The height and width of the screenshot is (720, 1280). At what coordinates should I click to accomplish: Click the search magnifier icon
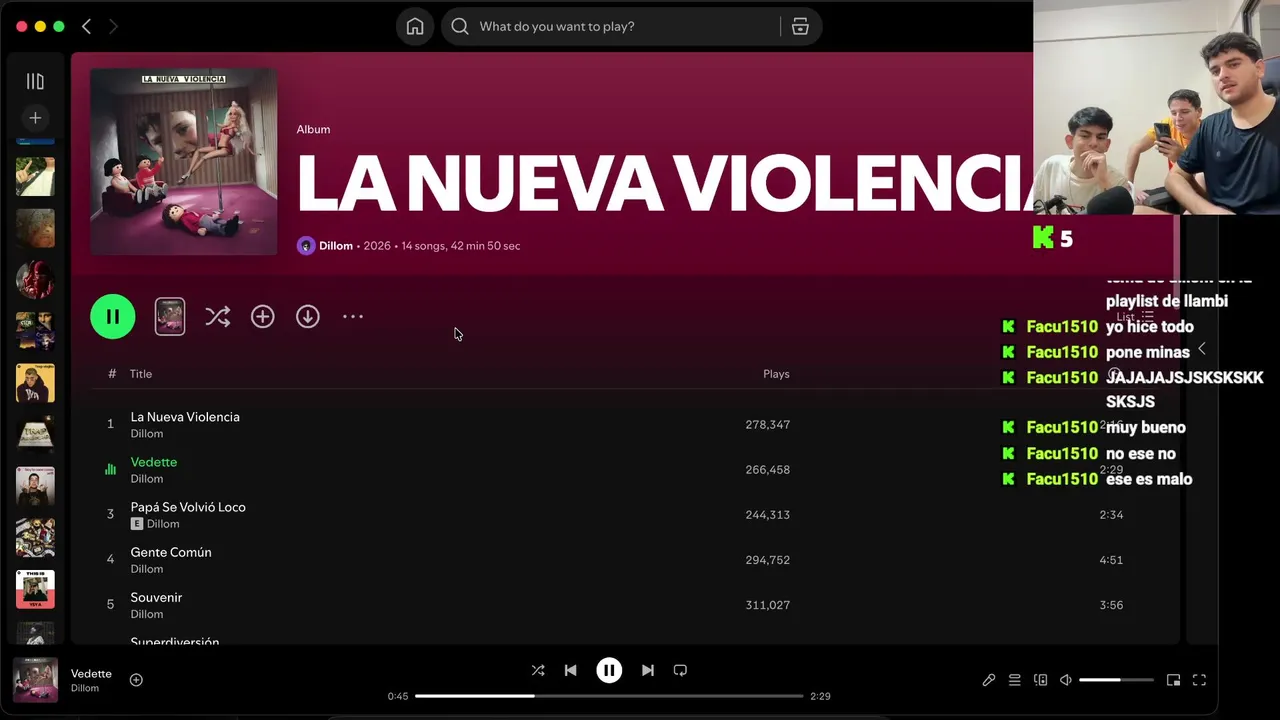coord(460,27)
